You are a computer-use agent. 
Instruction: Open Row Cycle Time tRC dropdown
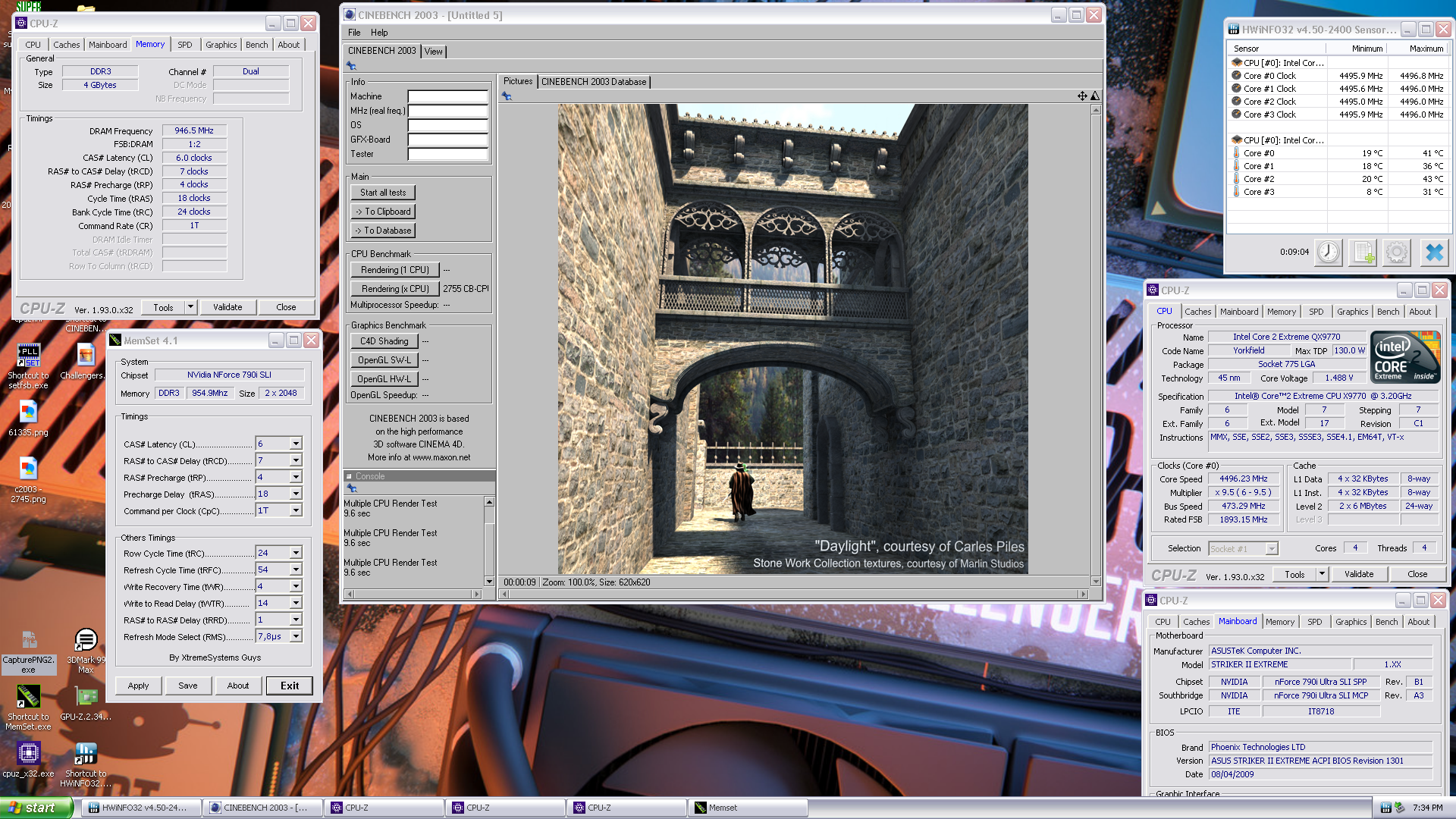pyautogui.click(x=296, y=553)
